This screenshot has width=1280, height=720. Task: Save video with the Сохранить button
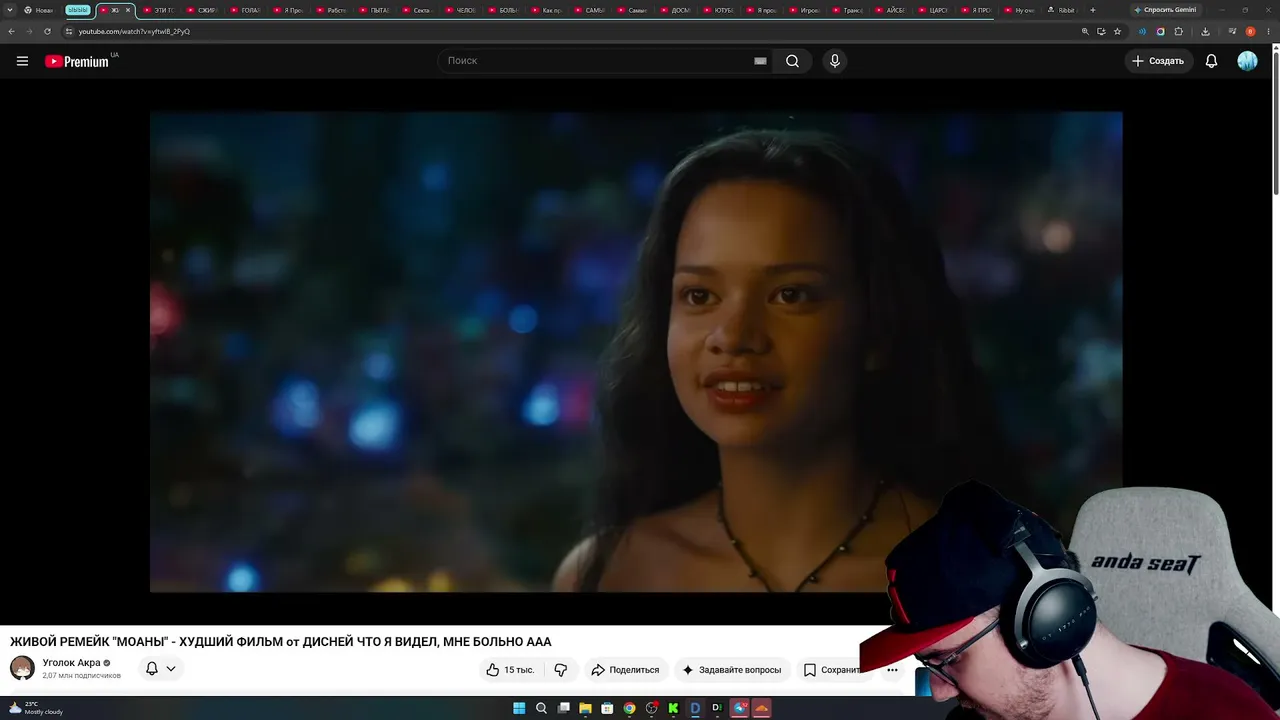832,670
